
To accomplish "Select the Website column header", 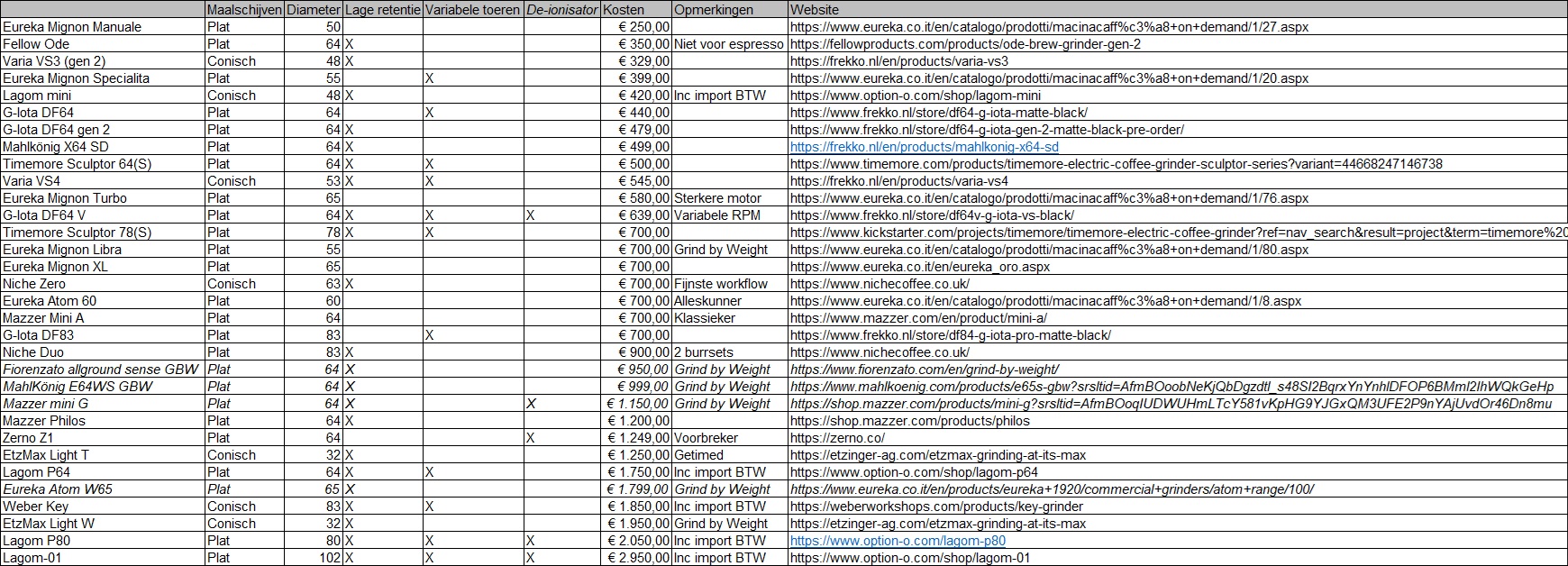I will 1178,10.
